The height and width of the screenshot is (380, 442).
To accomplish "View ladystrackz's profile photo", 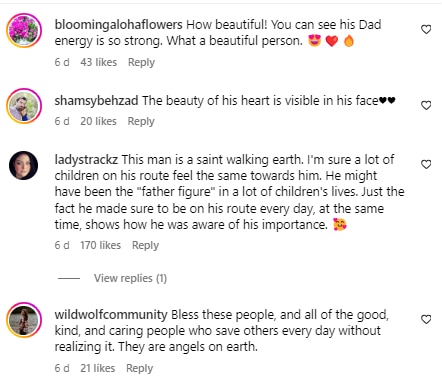I will coord(24,165).
